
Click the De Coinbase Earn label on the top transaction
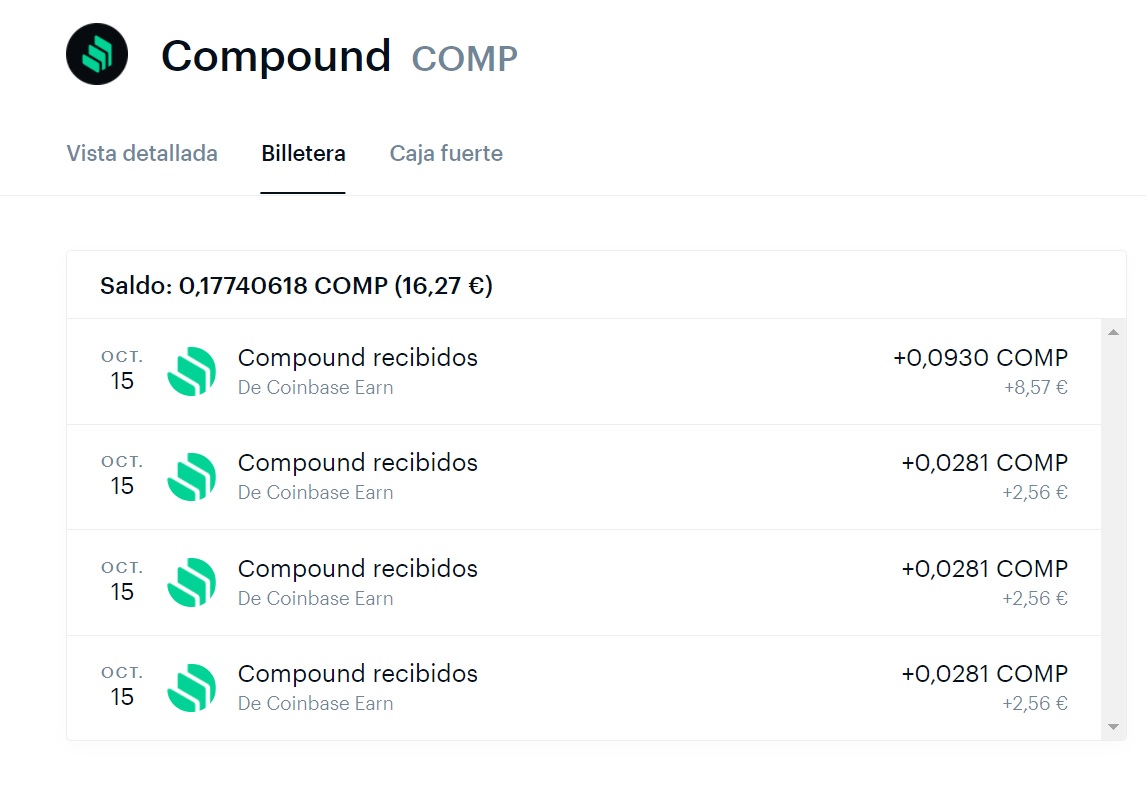(x=315, y=387)
